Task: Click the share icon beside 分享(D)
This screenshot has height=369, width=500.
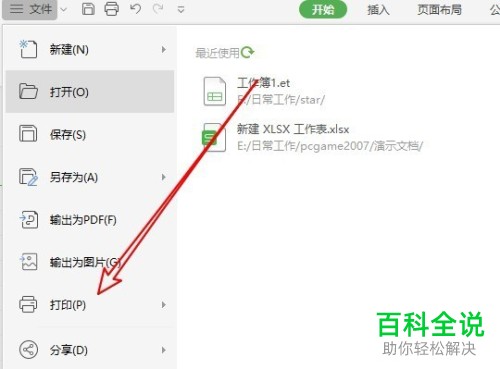Action: 28,349
